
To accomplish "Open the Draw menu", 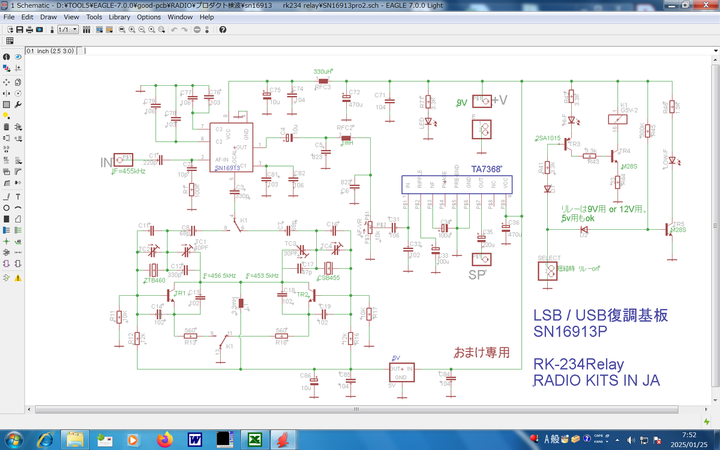I will coord(48,17).
